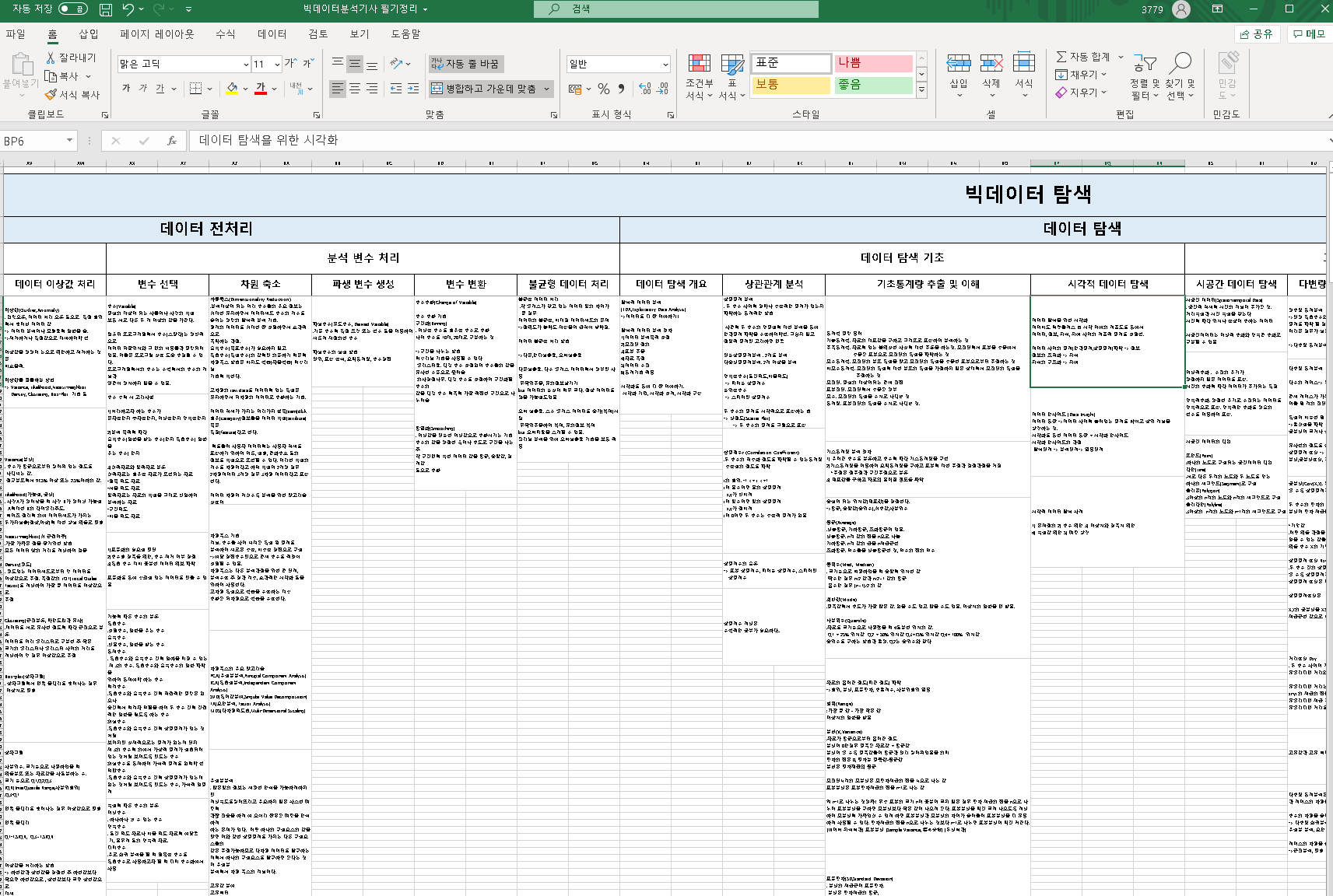1333x896 pixels.
Task: Click 자동 합계 AutoSum
Action: coord(1083,57)
